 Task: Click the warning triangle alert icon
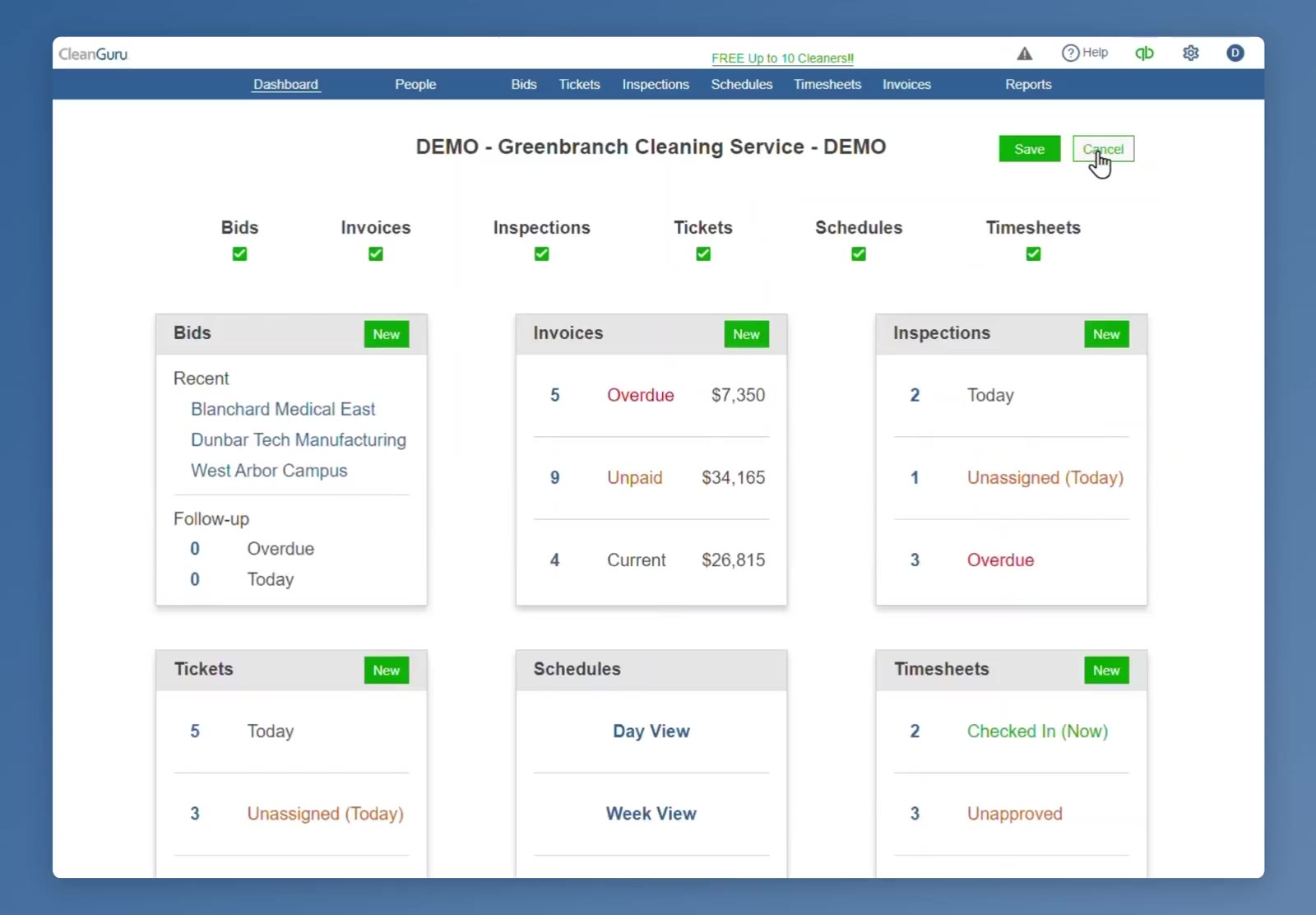1024,53
